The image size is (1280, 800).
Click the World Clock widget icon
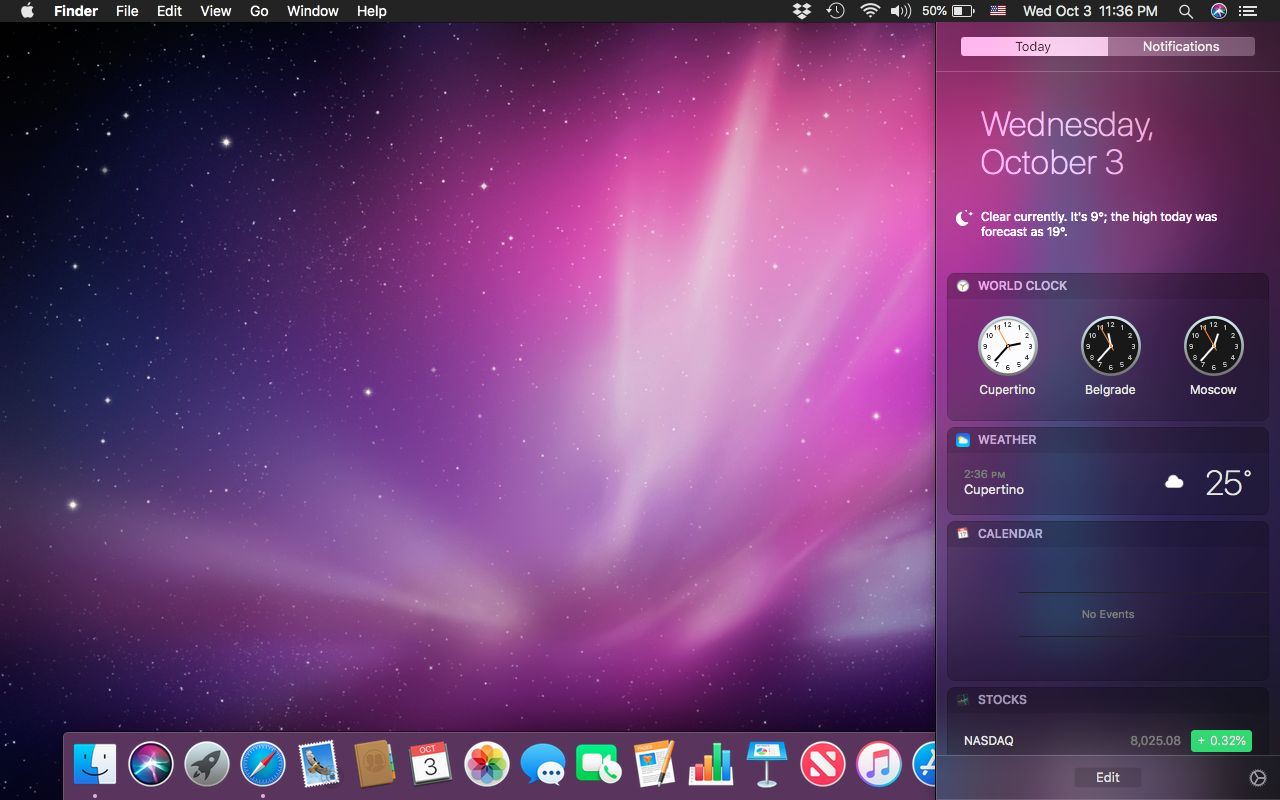click(x=963, y=286)
